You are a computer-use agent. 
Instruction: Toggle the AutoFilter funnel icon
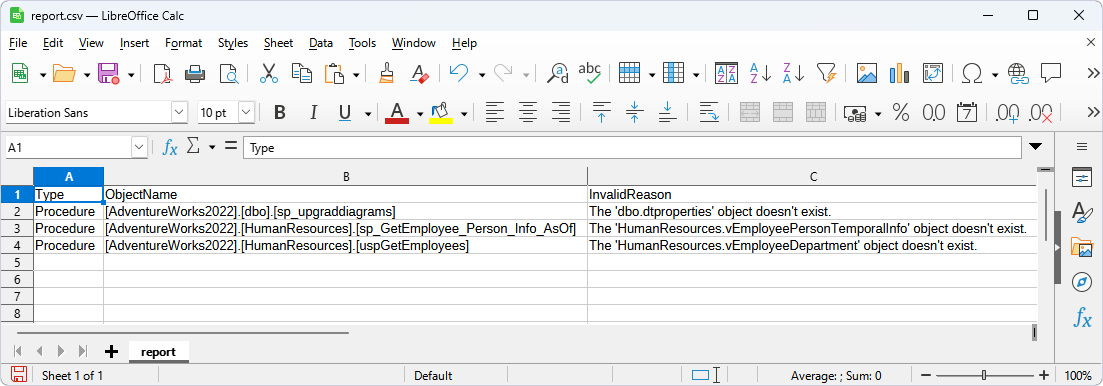pos(827,73)
